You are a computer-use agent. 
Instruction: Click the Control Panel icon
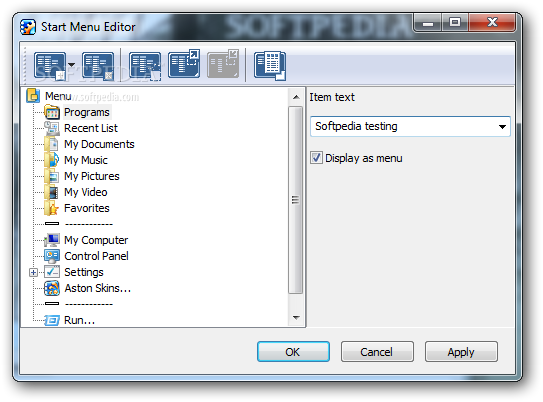52,256
